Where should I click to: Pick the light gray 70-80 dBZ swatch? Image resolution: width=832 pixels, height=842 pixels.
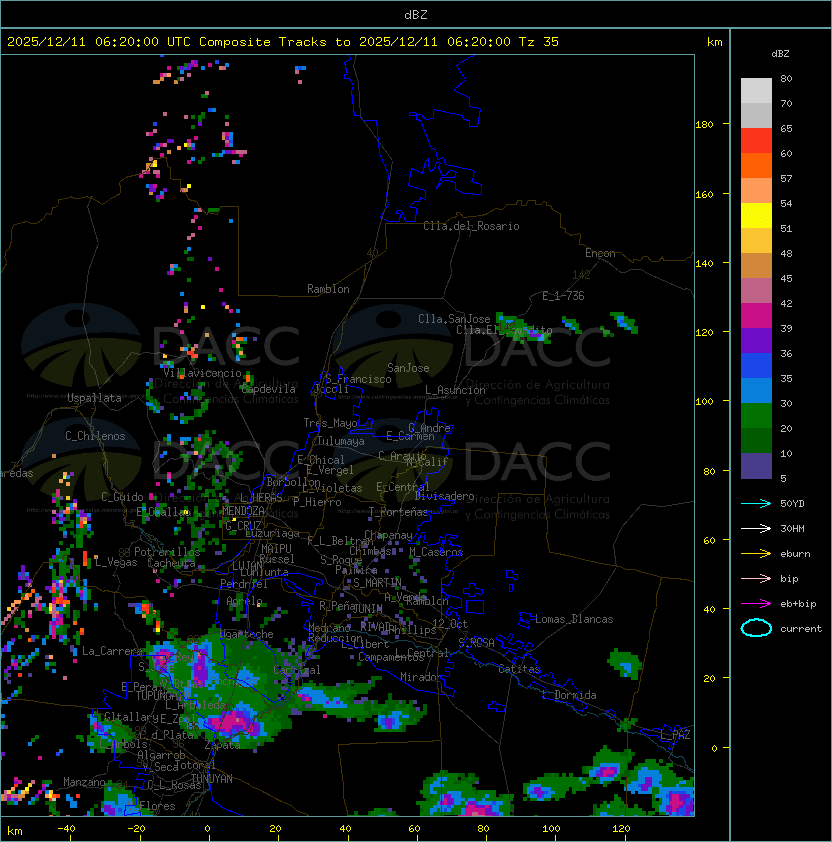756,91
